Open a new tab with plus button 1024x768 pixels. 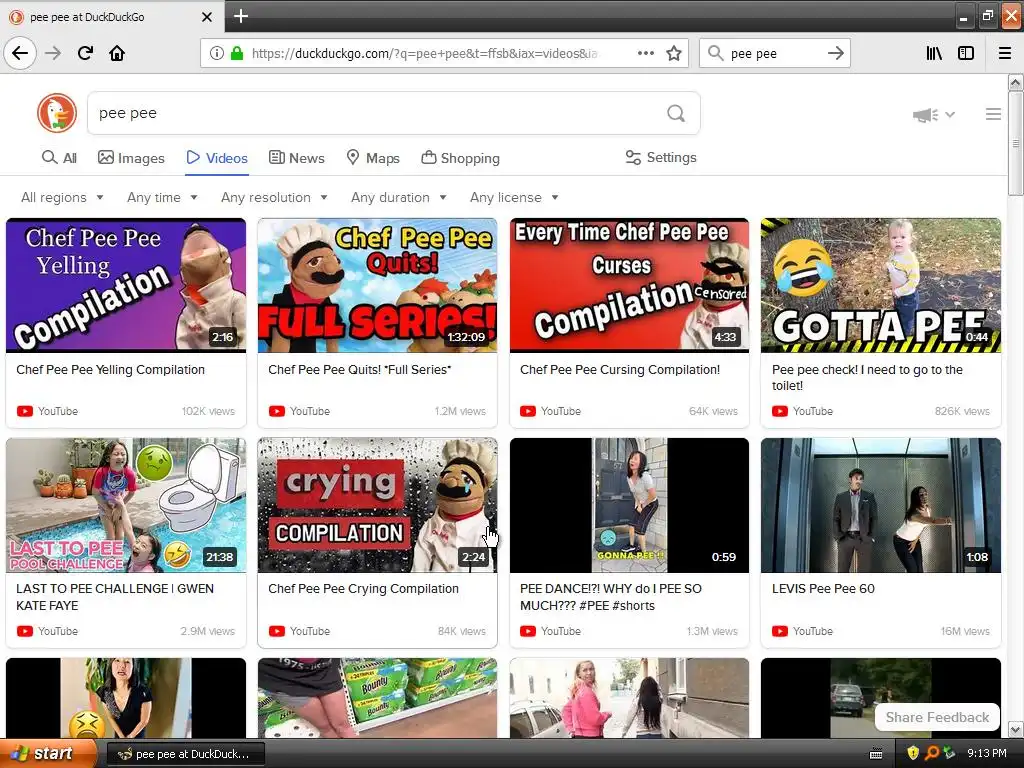point(240,16)
